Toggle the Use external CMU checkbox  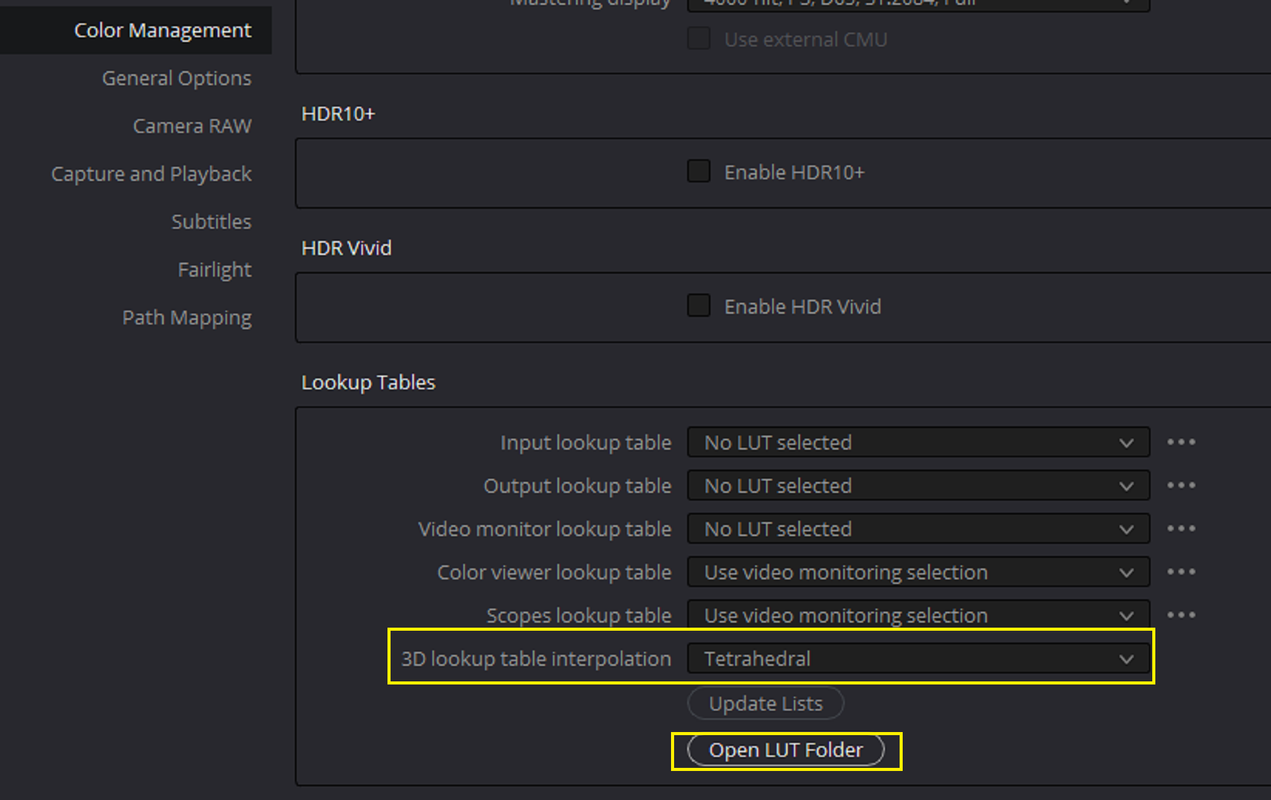tap(699, 39)
